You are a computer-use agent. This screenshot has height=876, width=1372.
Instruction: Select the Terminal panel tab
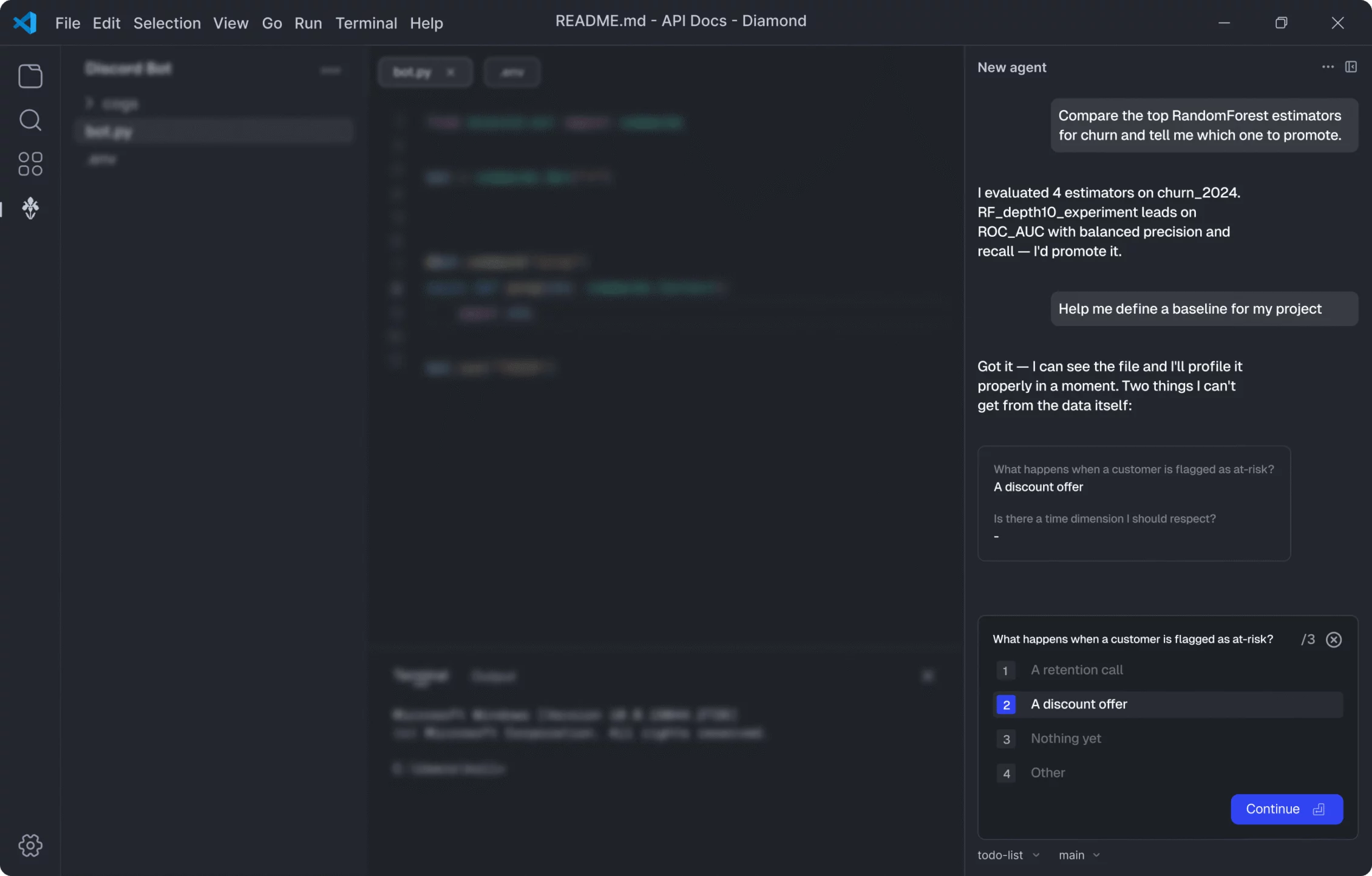[x=421, y=676]
